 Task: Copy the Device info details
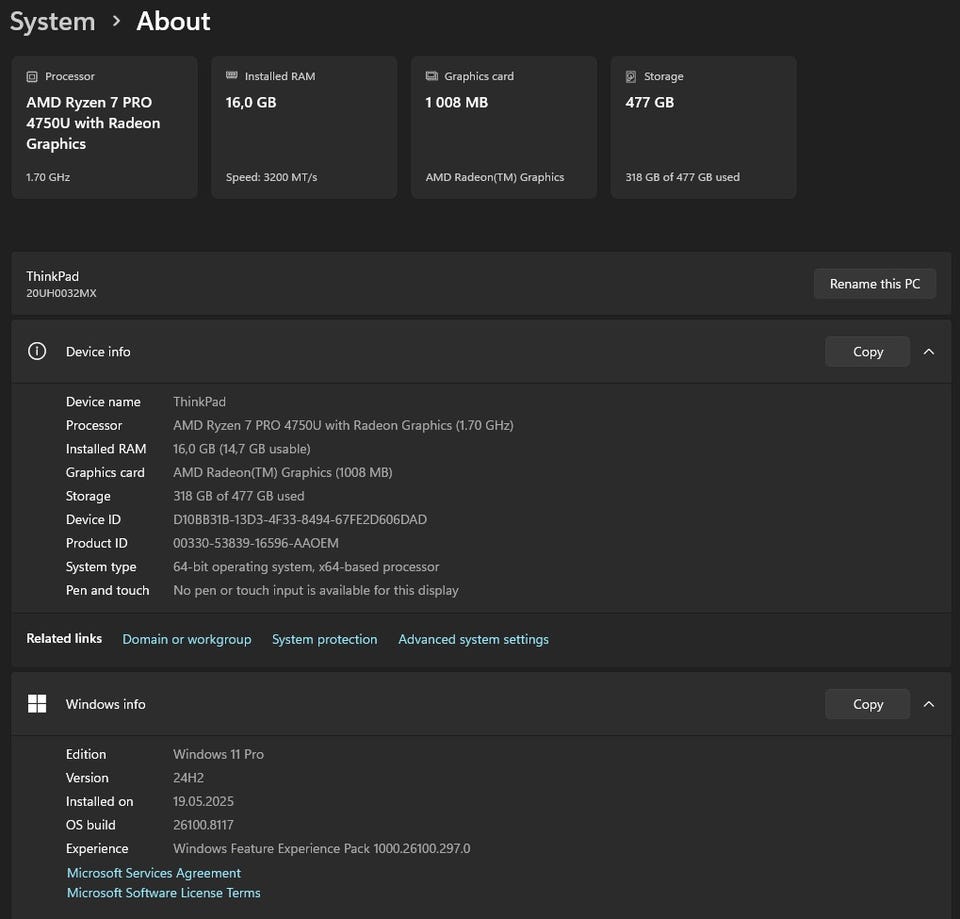tap(867, 351)
